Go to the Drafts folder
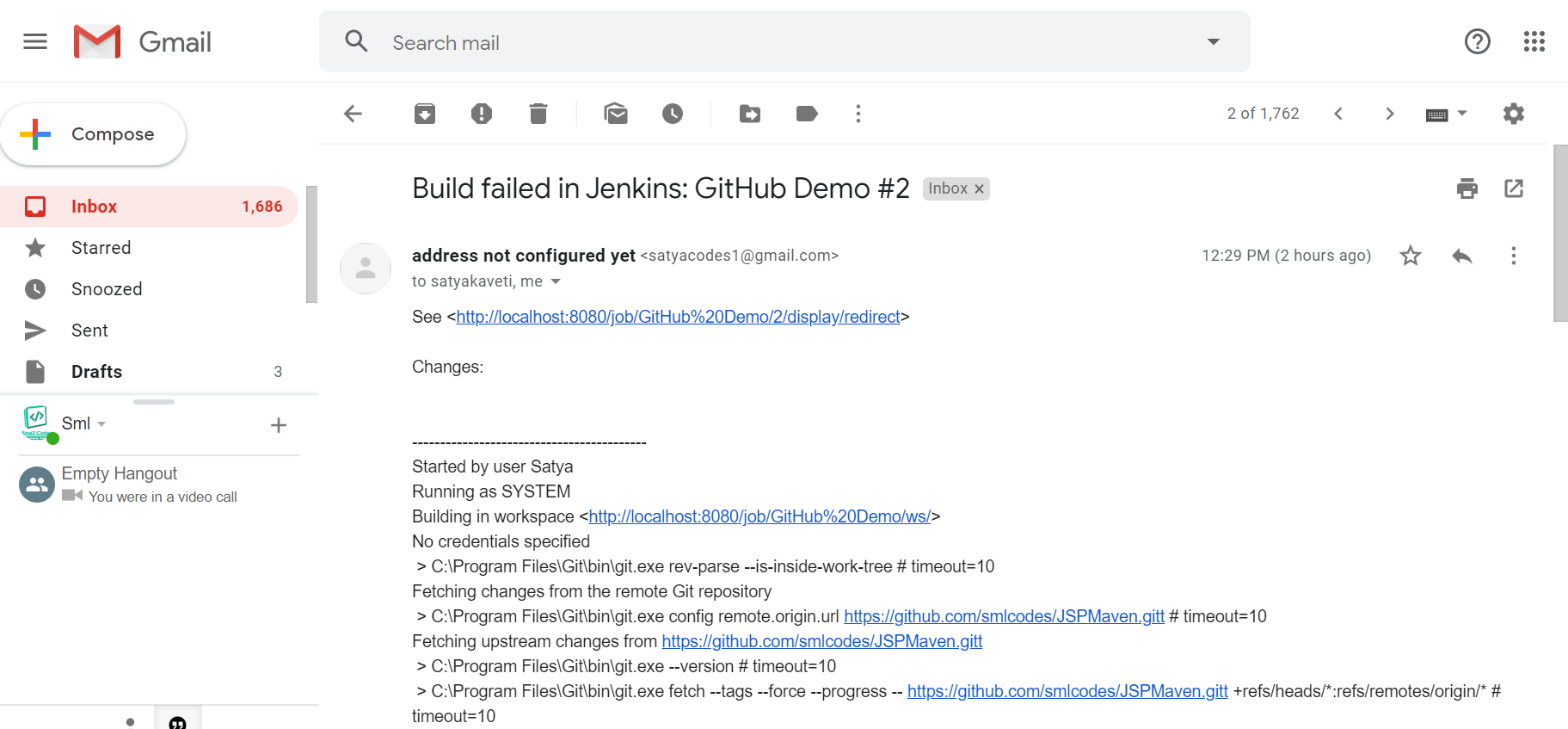This screenshot has width=1568, height=729. point(96,372)
